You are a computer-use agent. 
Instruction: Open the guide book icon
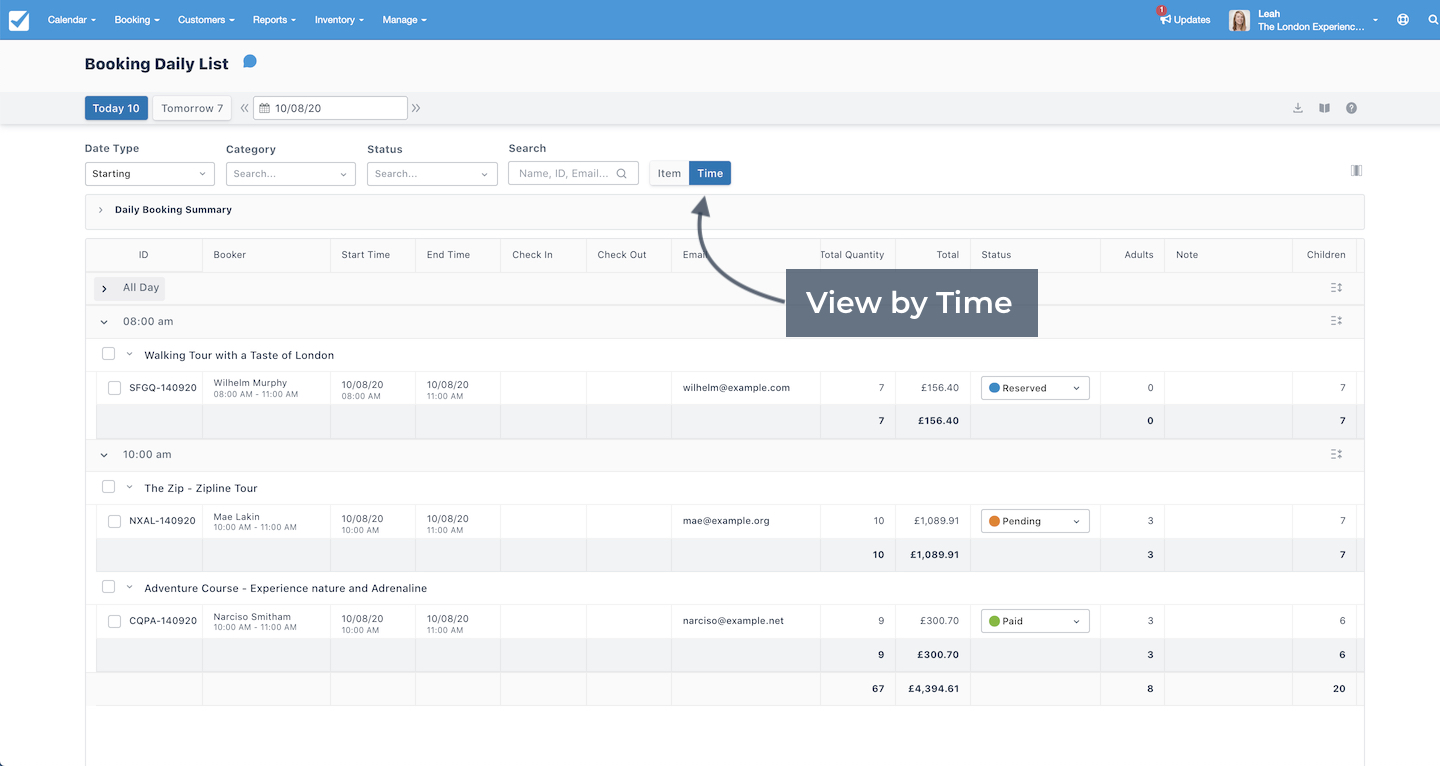point(1324,108)
